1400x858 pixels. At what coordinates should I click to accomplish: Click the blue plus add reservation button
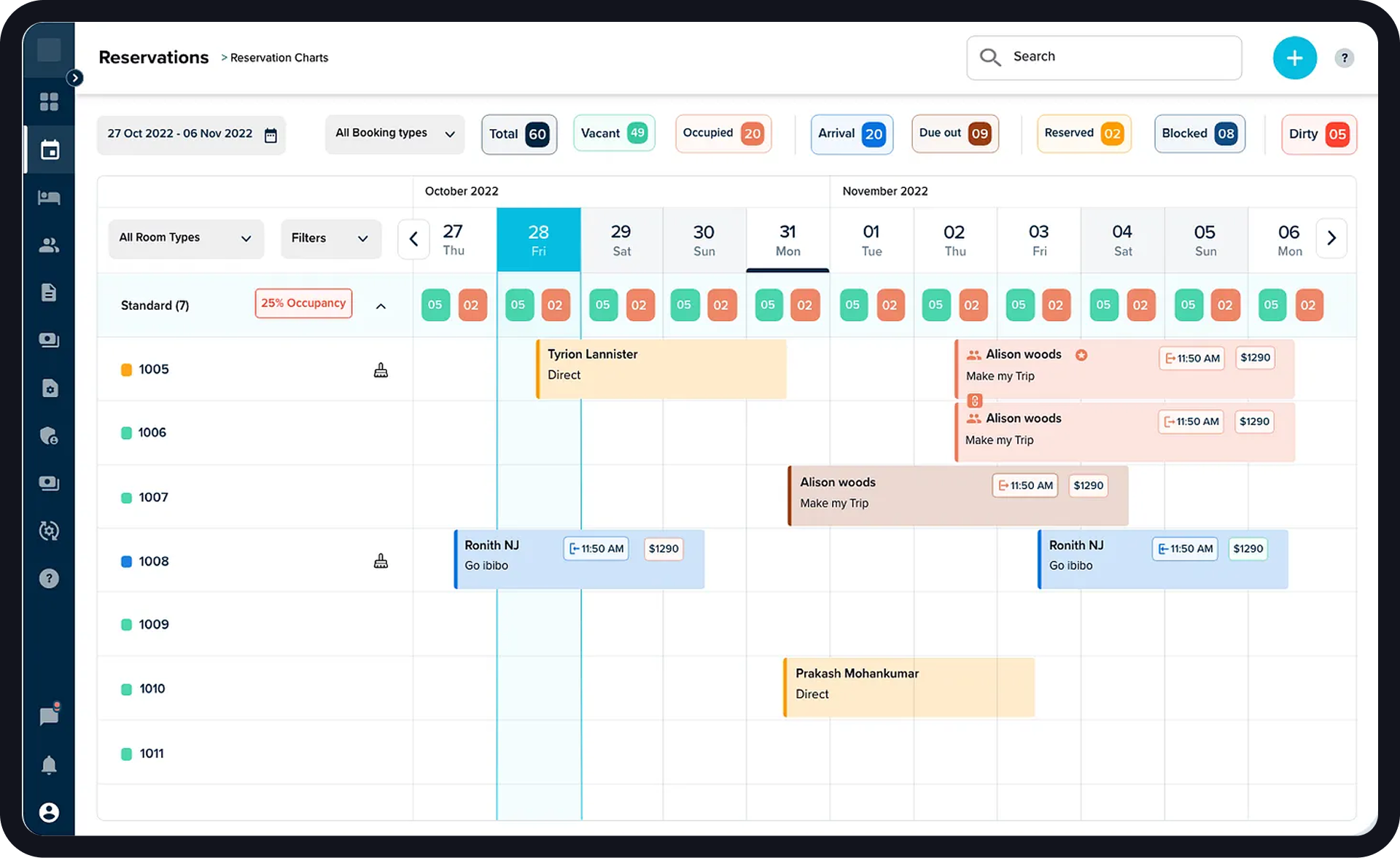(x=1294, y=58)
